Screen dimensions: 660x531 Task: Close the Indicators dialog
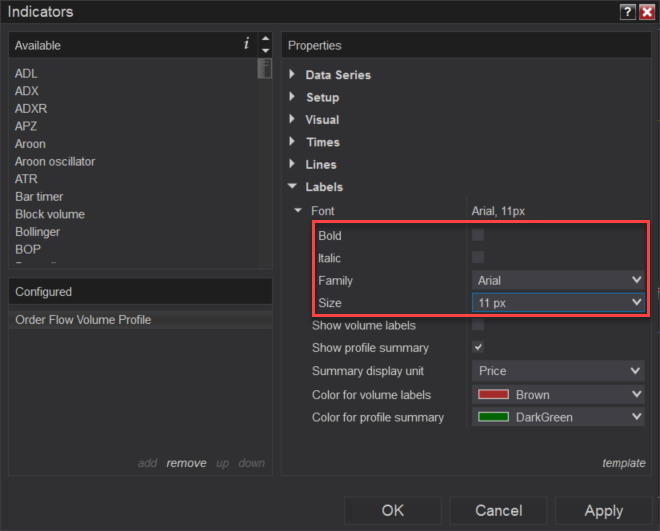pyautogui.click(x=646, y=12)
